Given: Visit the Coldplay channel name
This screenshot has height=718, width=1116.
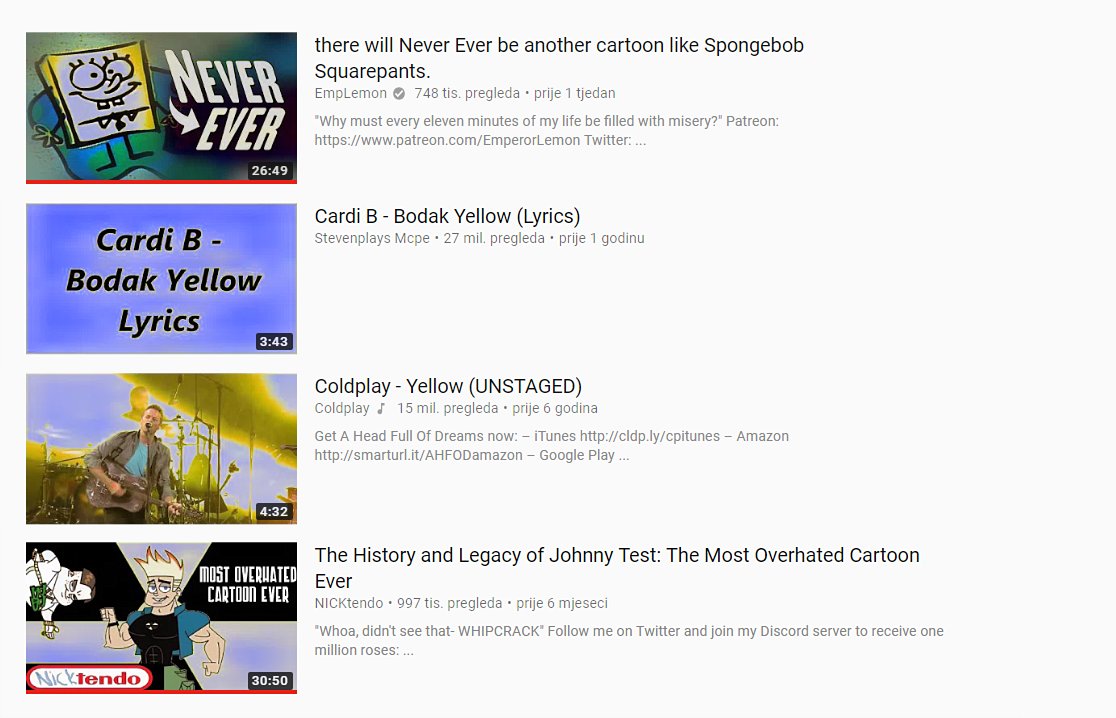Looking at the screenshot, I should [342, 408].
